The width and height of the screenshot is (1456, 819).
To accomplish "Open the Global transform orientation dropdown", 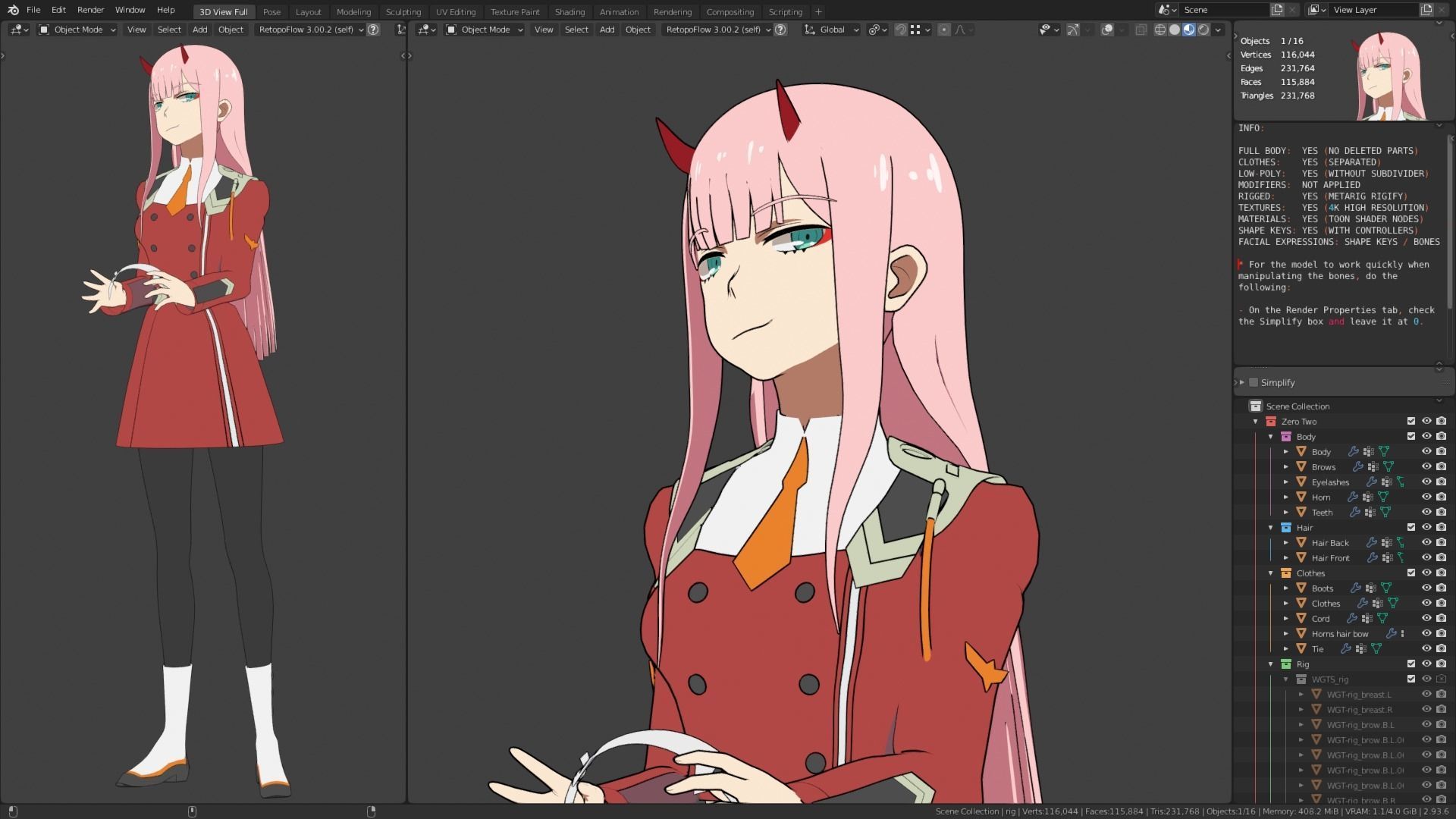I will (x=831, y=30).
